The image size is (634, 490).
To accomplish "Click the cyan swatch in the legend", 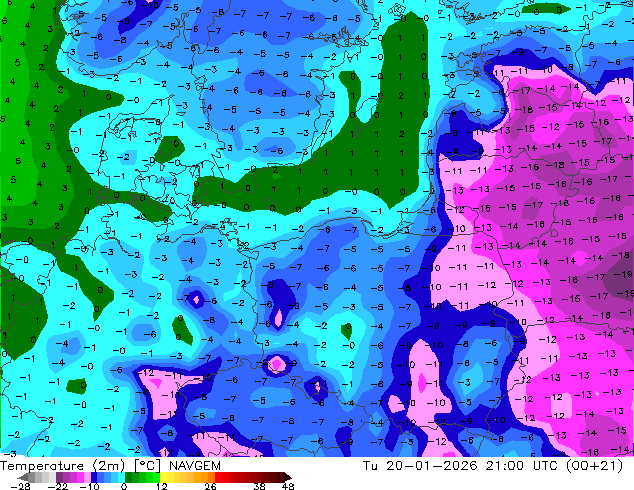I will 121,477.
